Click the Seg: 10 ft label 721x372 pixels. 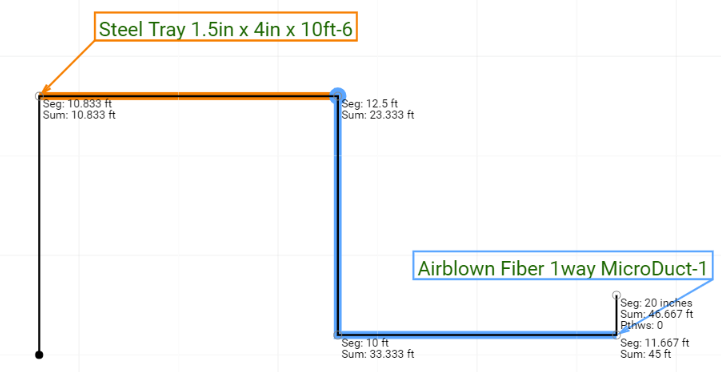point(365,343)
